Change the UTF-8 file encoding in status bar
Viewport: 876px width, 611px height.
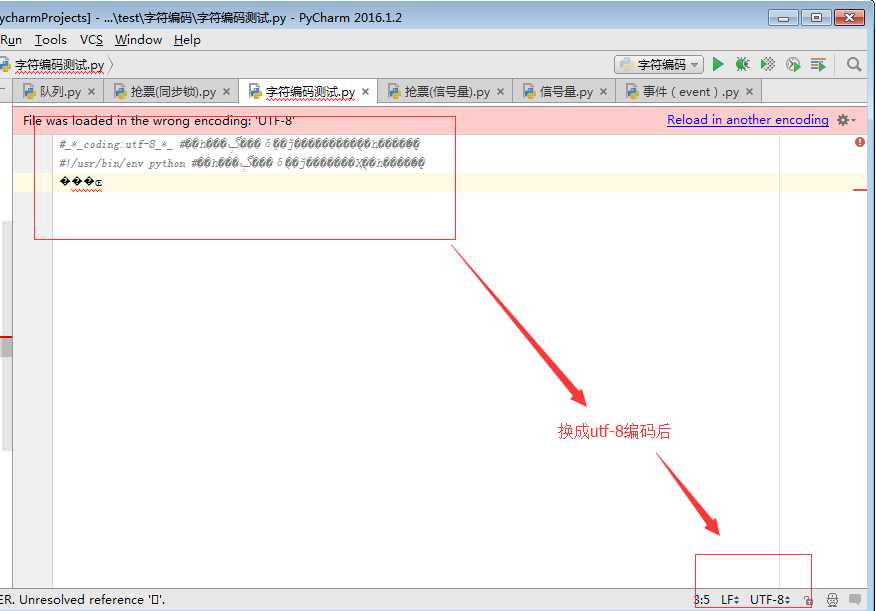pos(770,599)
